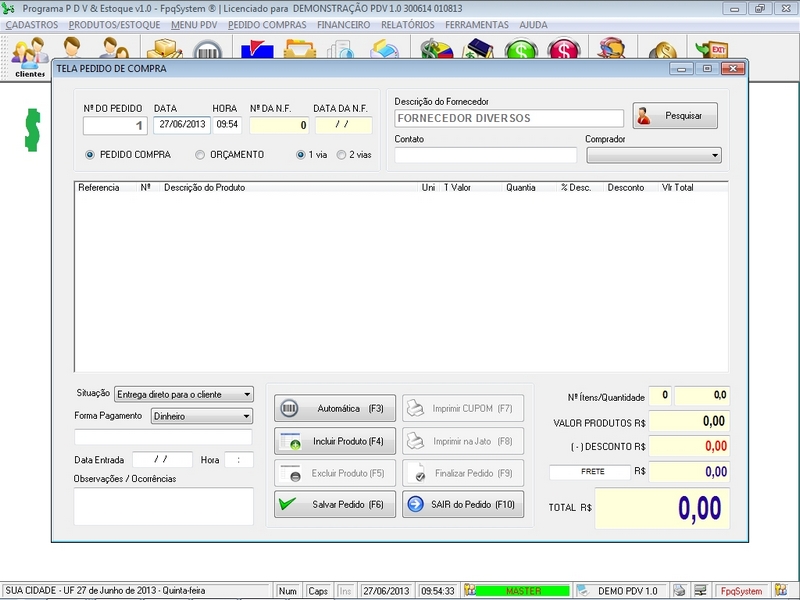This screenshot has height=600, width=800.
Task: Click the green dollar sign behind dialog
Action: [33, 130]
